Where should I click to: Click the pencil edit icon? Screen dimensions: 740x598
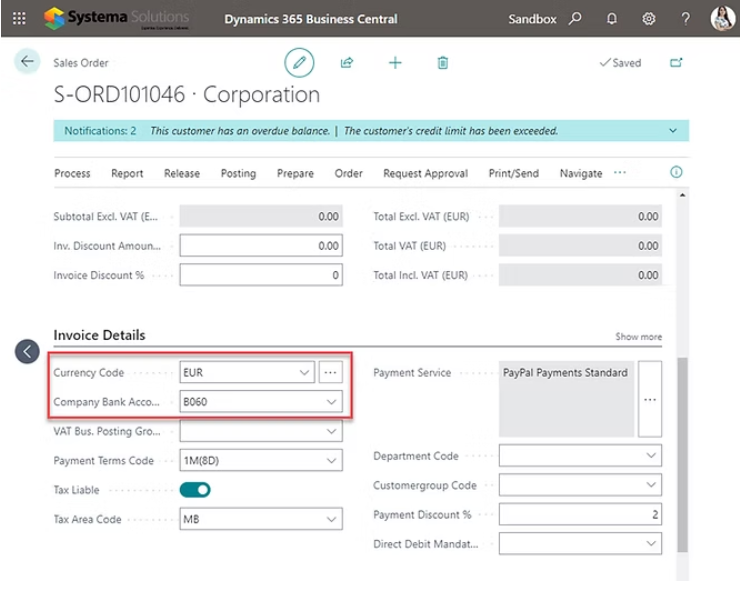pyautogui.click(x=298, y=63)
